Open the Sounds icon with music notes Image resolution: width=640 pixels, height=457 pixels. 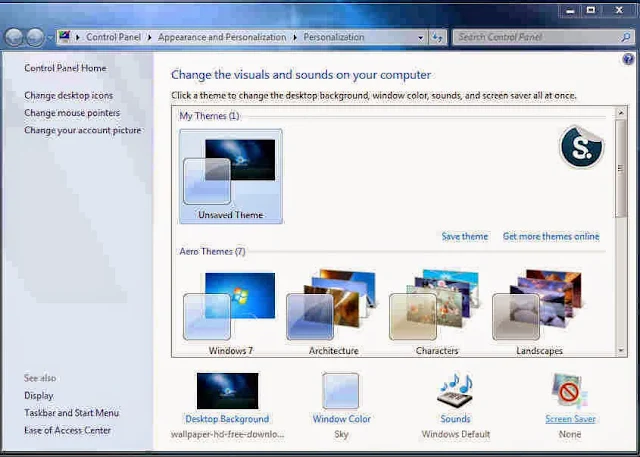[x=455, y=390]
